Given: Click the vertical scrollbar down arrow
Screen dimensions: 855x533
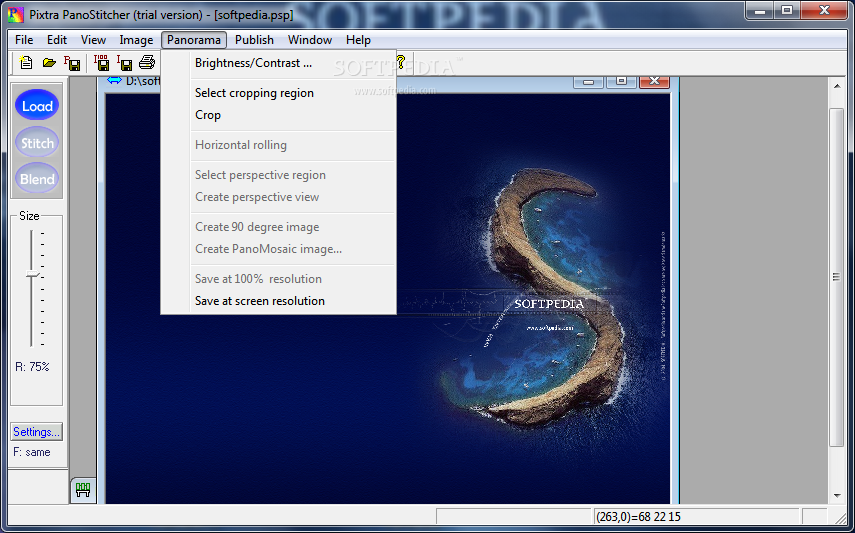Looking at the screenshot, I should [836, 496].
